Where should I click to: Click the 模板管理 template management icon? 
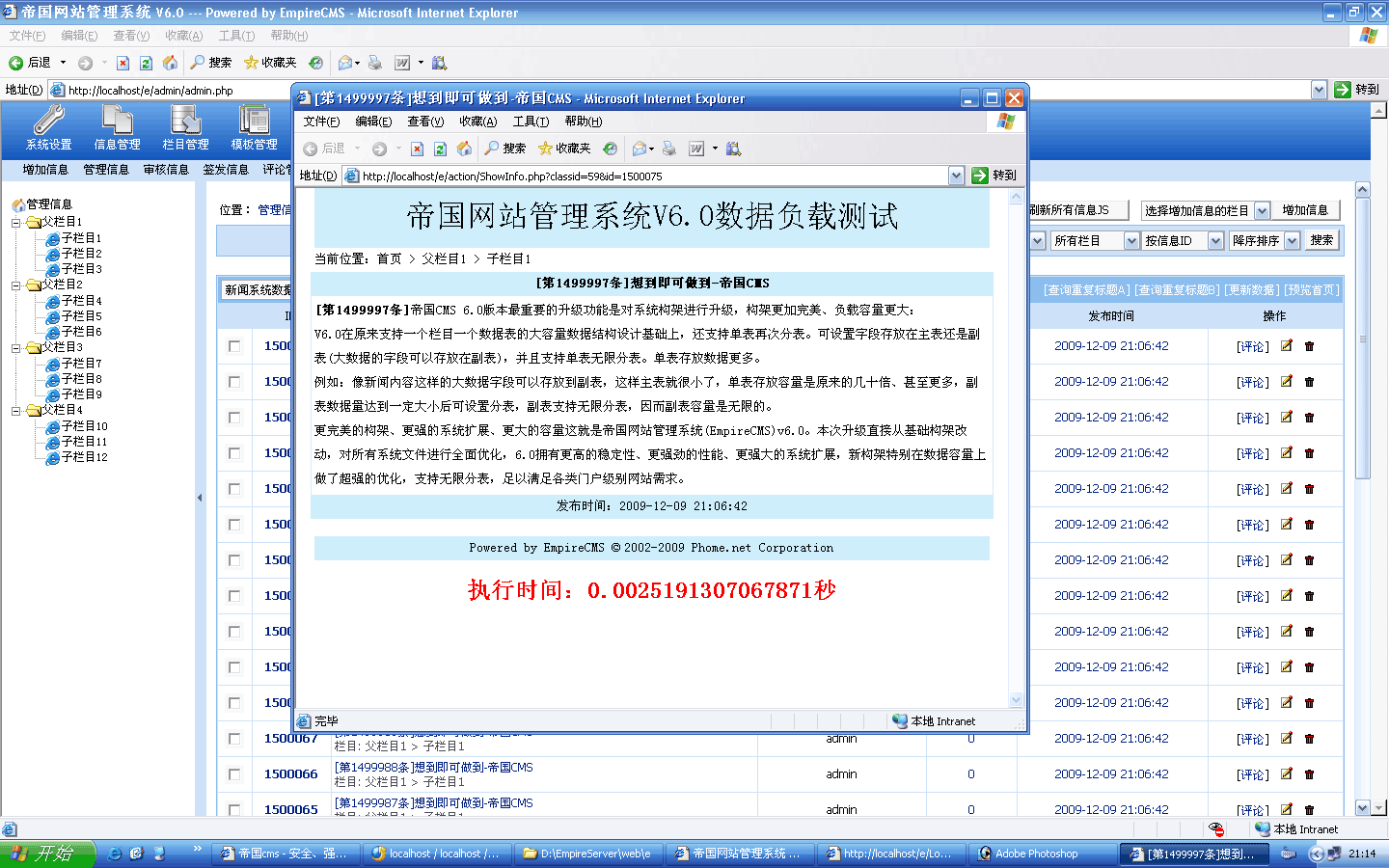(254, 127)
